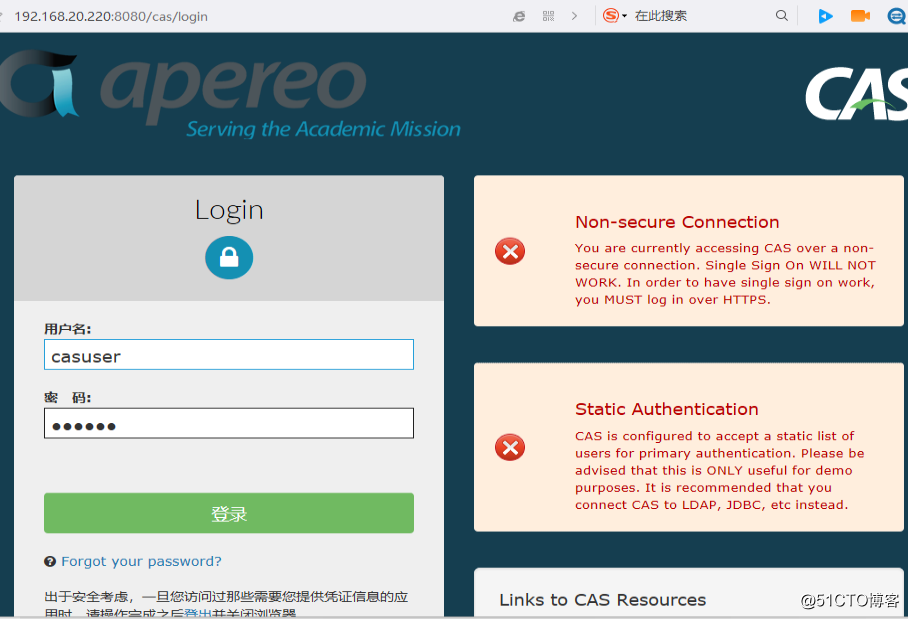Open the Forgot your password link
909x619 pixels.
click(141, 561)
